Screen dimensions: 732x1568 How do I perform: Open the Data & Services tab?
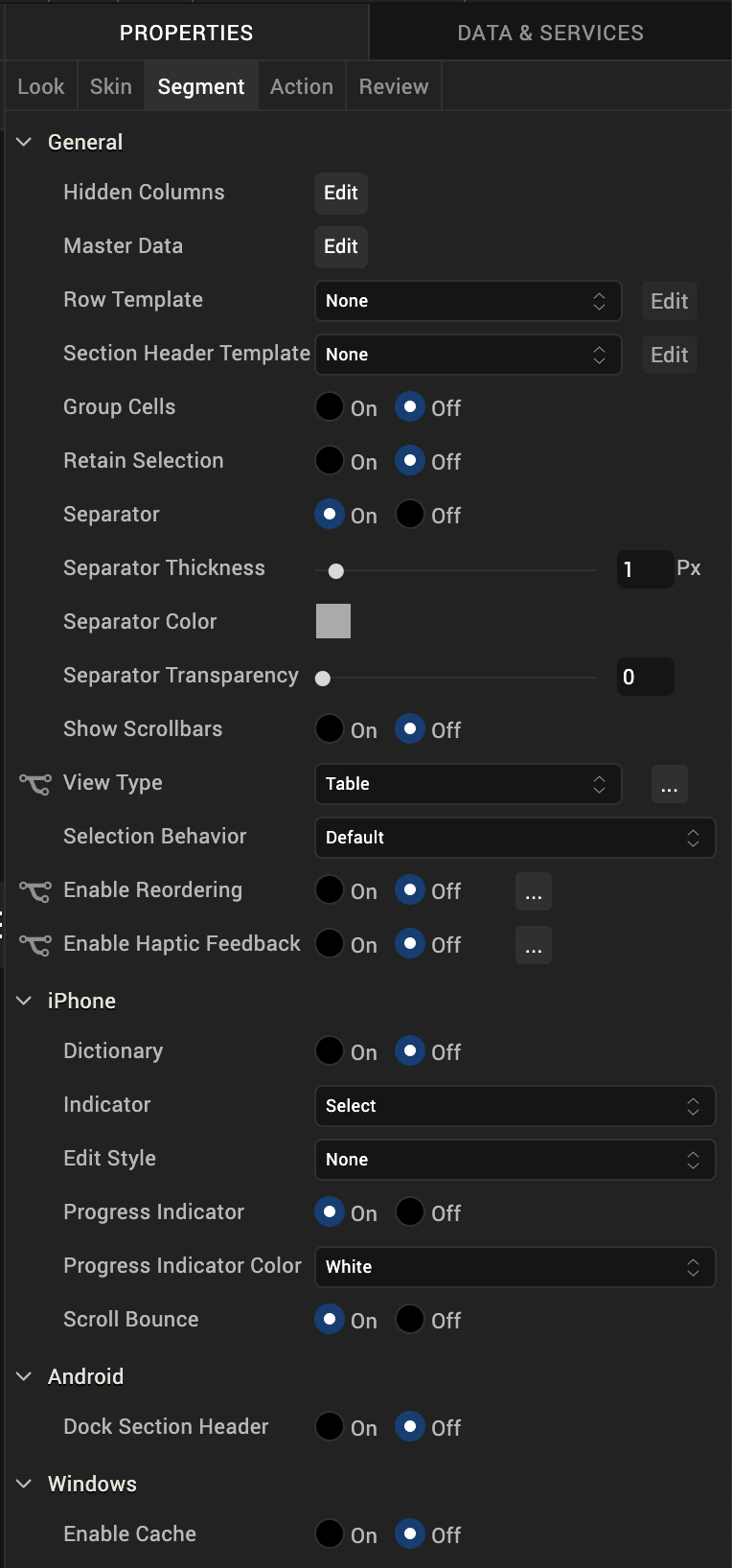550,33
